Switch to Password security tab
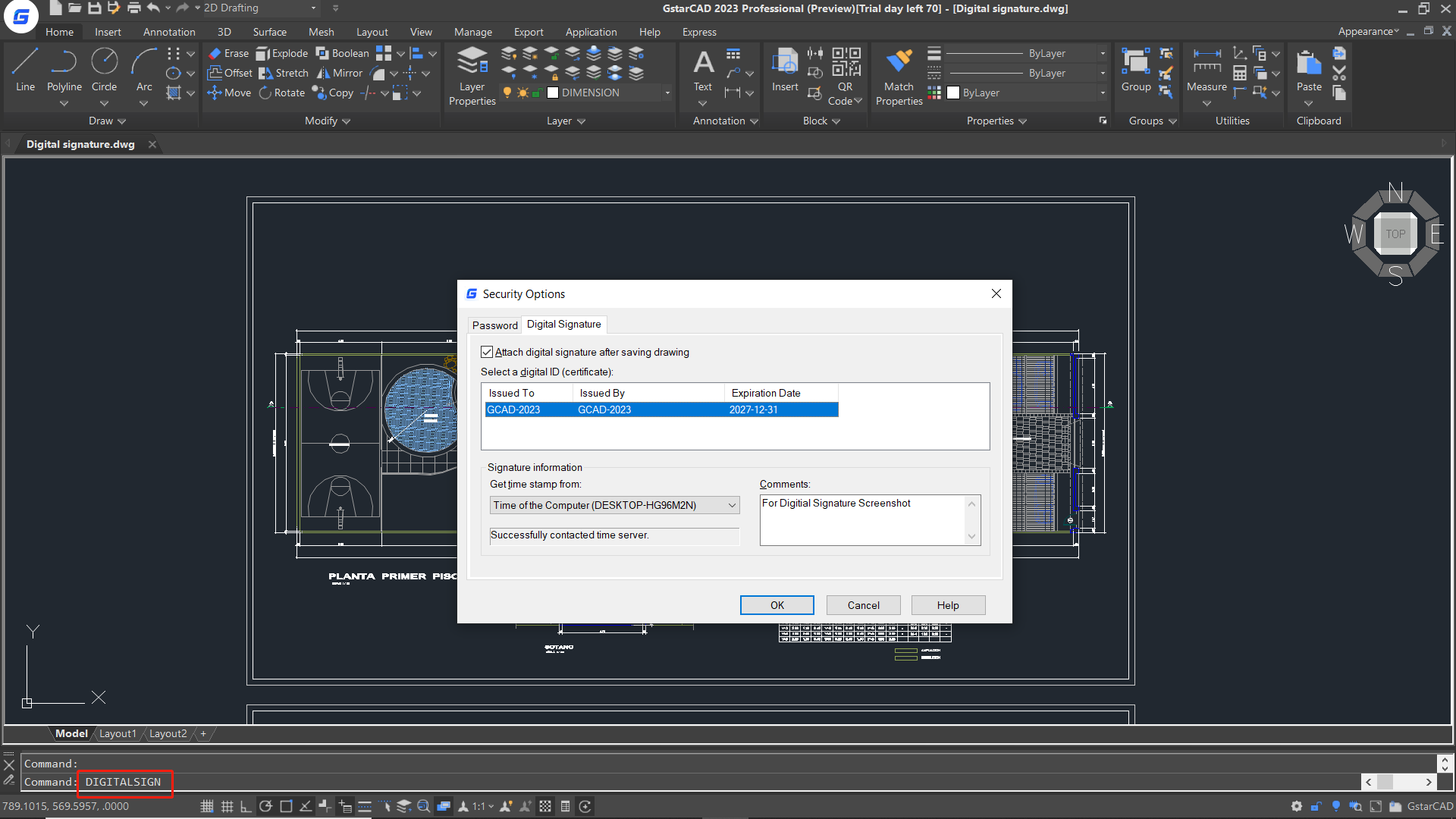 tap(494, 324)
